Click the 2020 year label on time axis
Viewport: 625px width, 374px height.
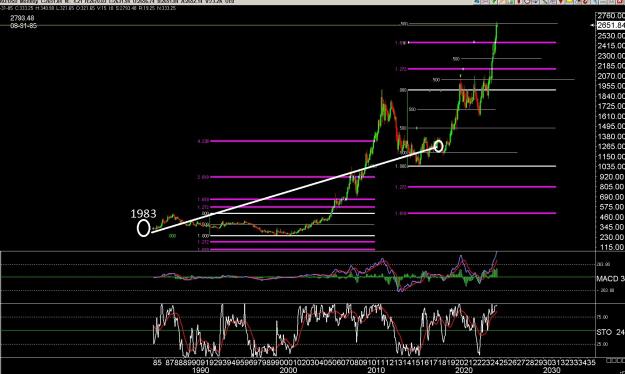[x=464, y=370]
